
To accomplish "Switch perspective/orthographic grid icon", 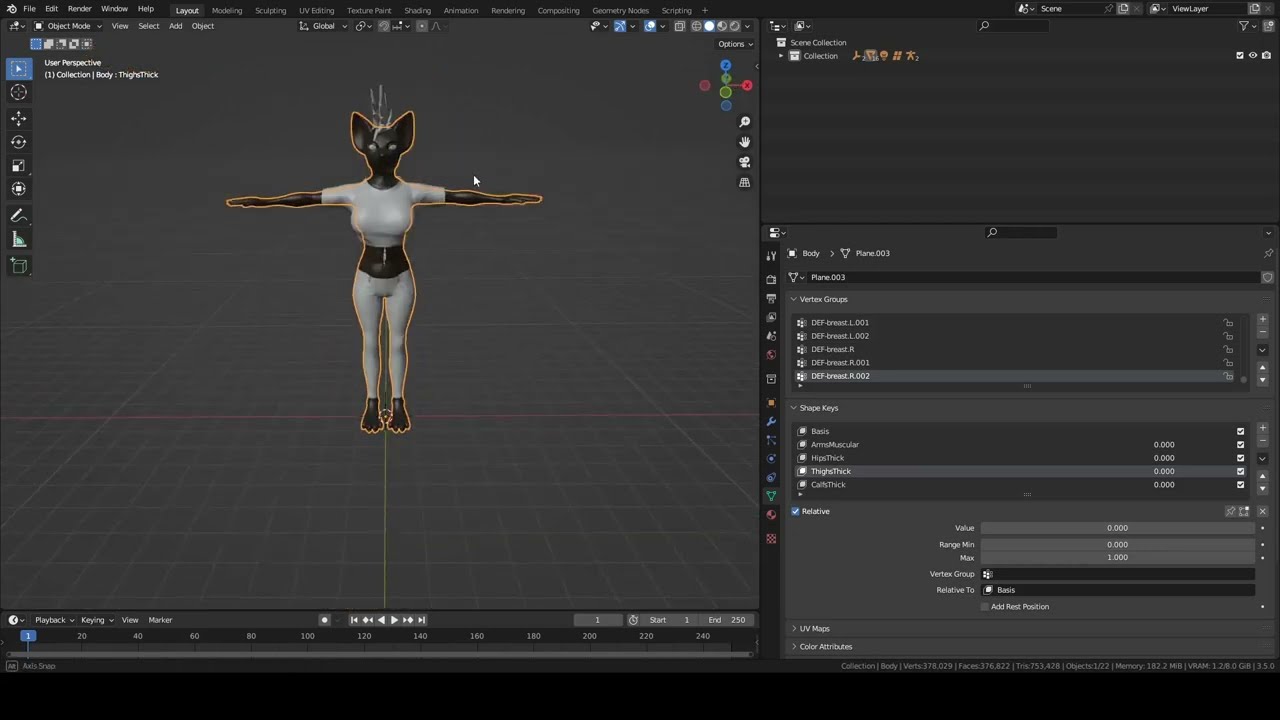I will click(744, 183).
